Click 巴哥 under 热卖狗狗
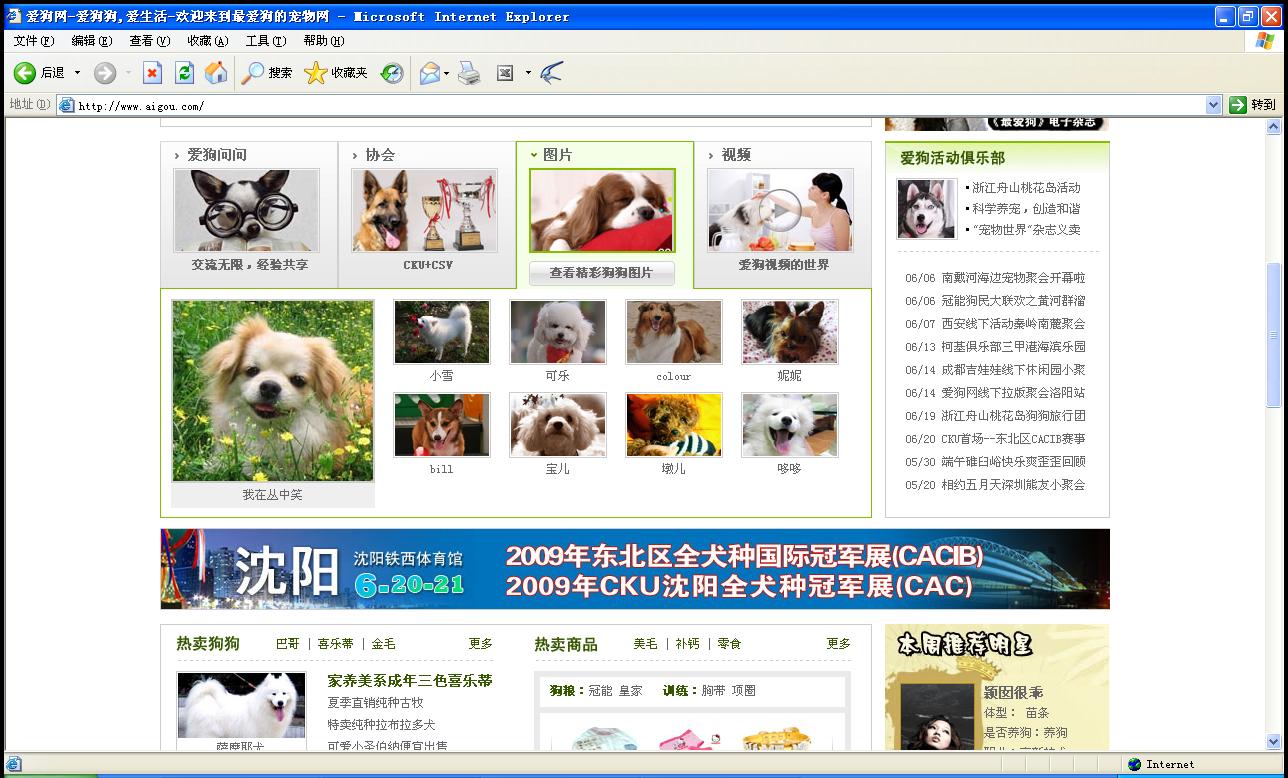The height and width of the screenshot is (778, 1288). (x=288, y=644)
